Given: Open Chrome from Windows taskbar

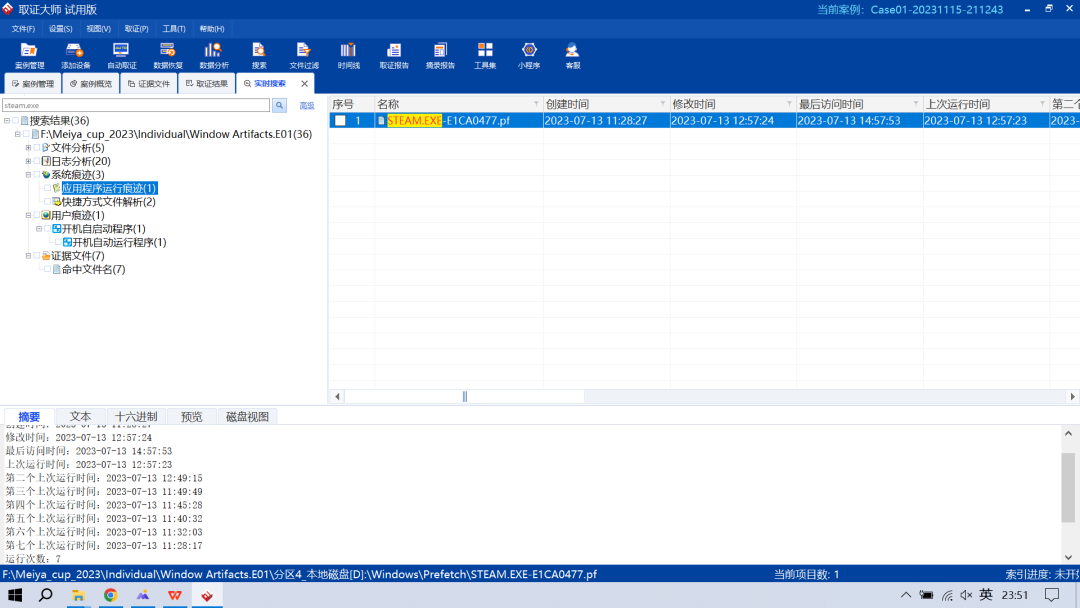Looking at the screenshot, I should tap(110, 596).
